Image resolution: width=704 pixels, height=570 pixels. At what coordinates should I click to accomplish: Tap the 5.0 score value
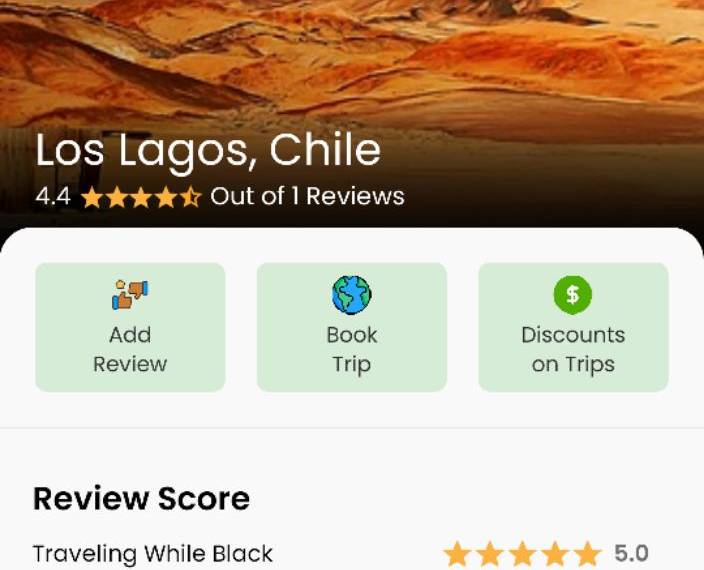[631, 553]
